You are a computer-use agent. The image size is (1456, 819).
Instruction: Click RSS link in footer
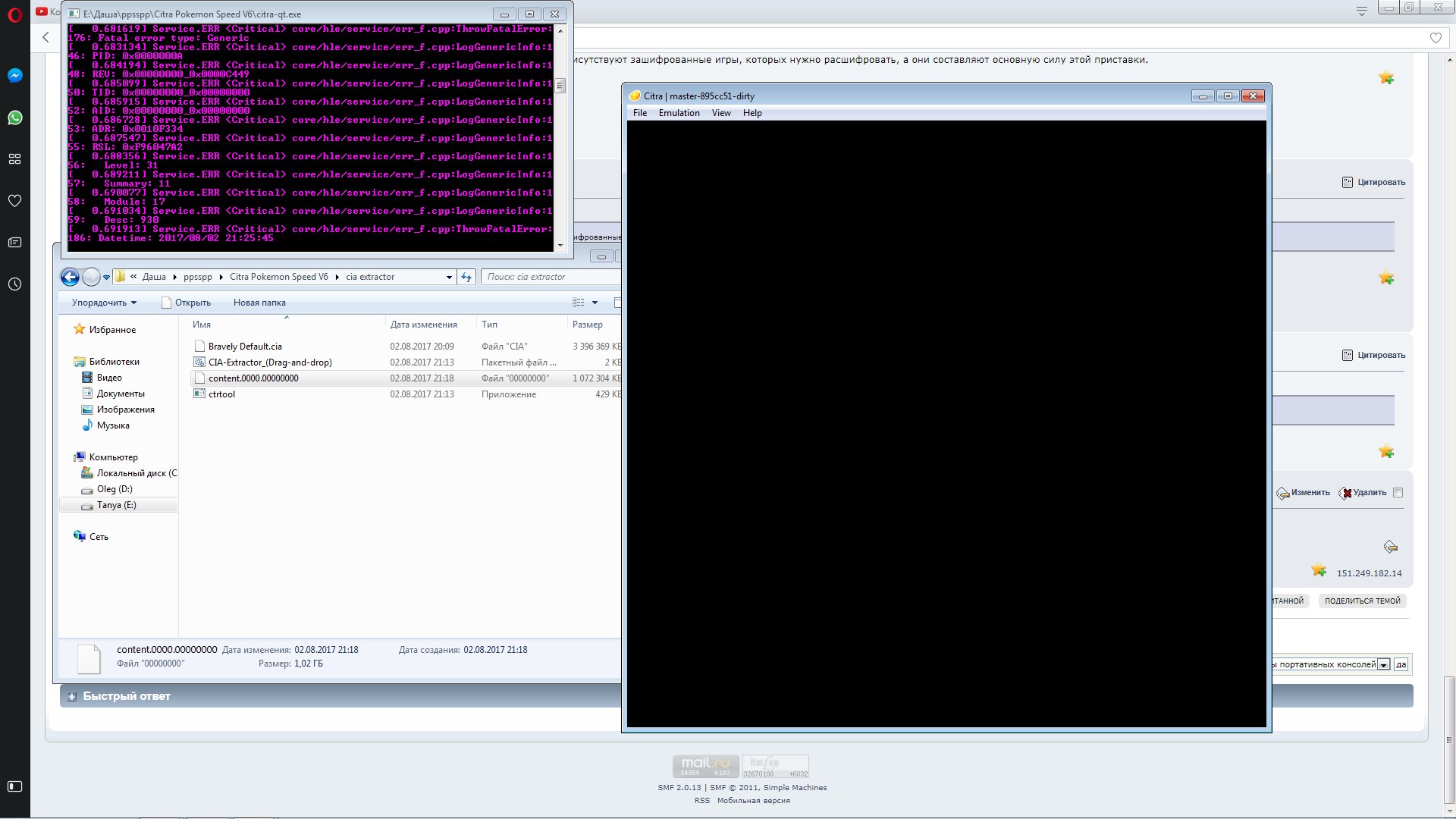point(702,800)
